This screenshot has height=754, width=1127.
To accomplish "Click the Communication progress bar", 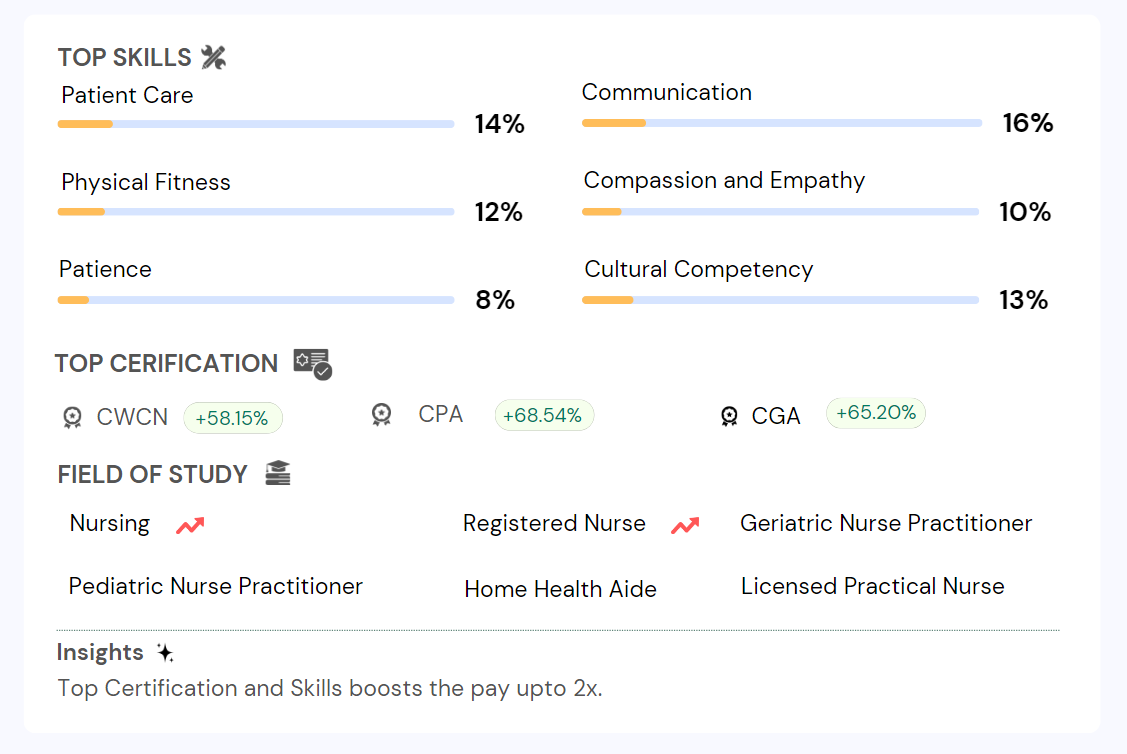I will pos(781,123).
